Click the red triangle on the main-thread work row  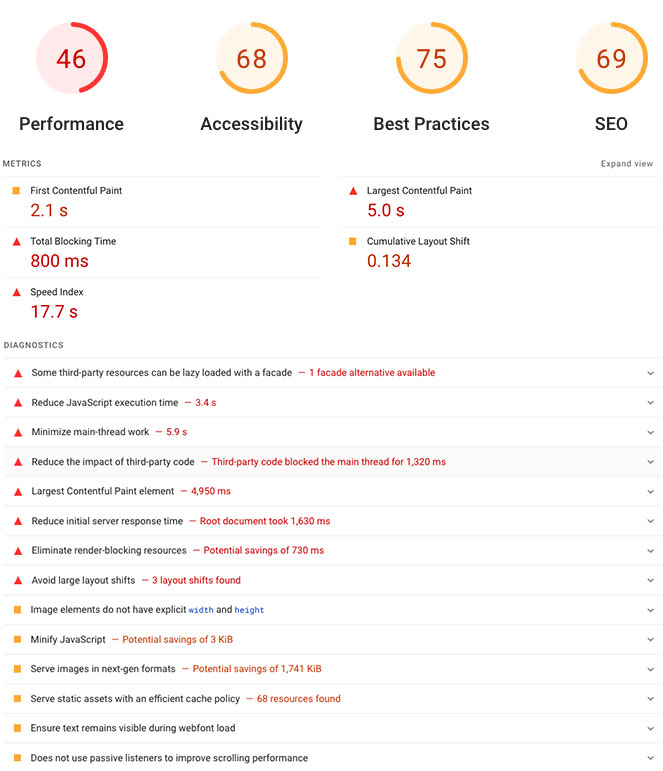coord(18,433)
